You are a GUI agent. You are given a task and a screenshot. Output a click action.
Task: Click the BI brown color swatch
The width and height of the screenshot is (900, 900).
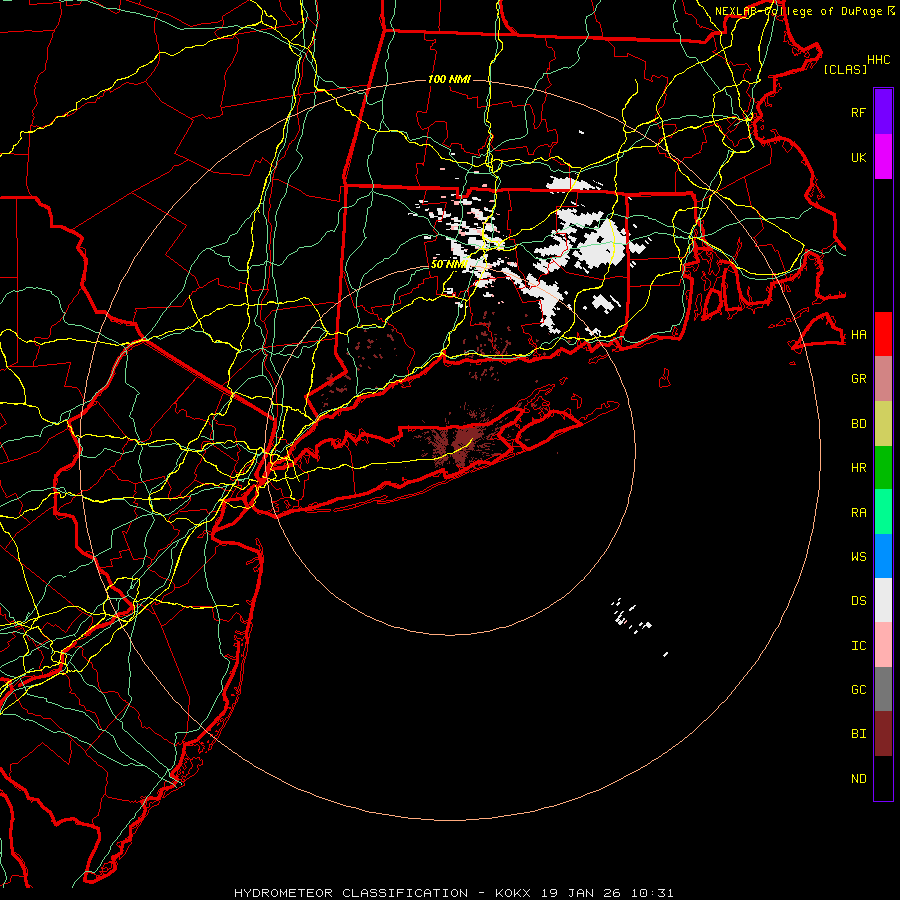click(x=883, y=734)
